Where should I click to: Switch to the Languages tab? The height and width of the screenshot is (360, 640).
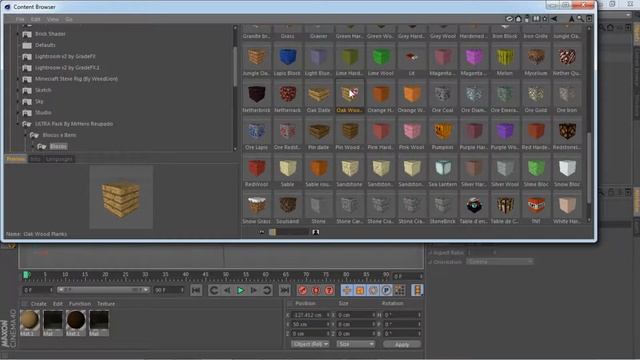(59, 159)
